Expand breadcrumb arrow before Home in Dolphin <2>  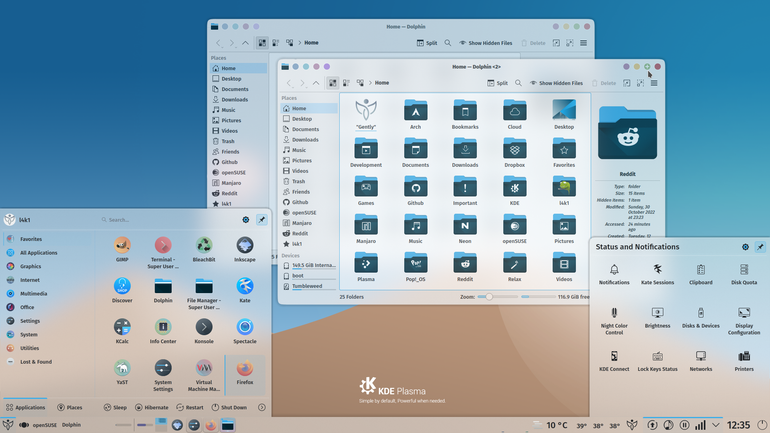tap(370, 83)
